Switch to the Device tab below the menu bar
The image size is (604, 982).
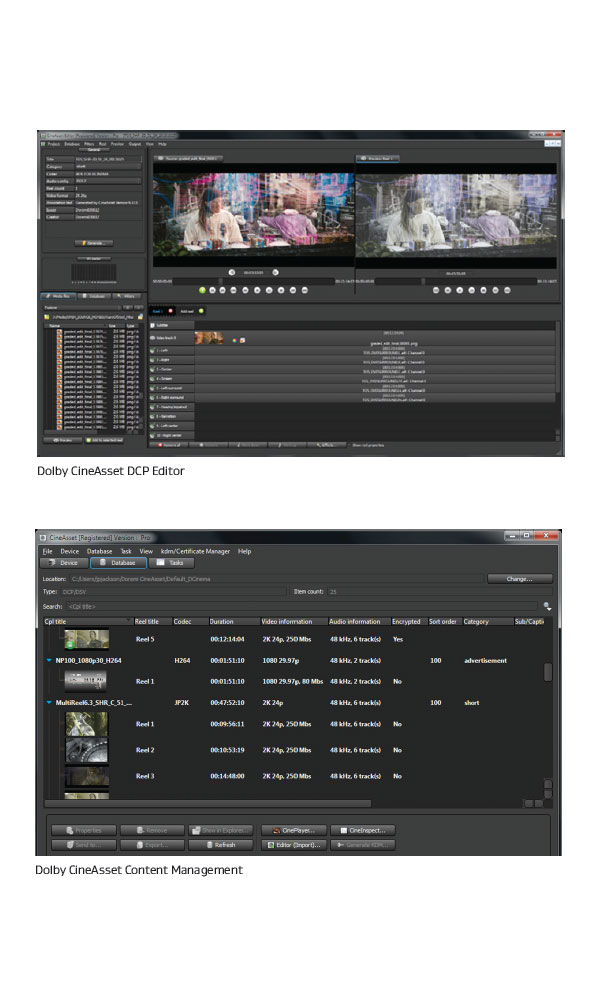click(x=64, y=562)
